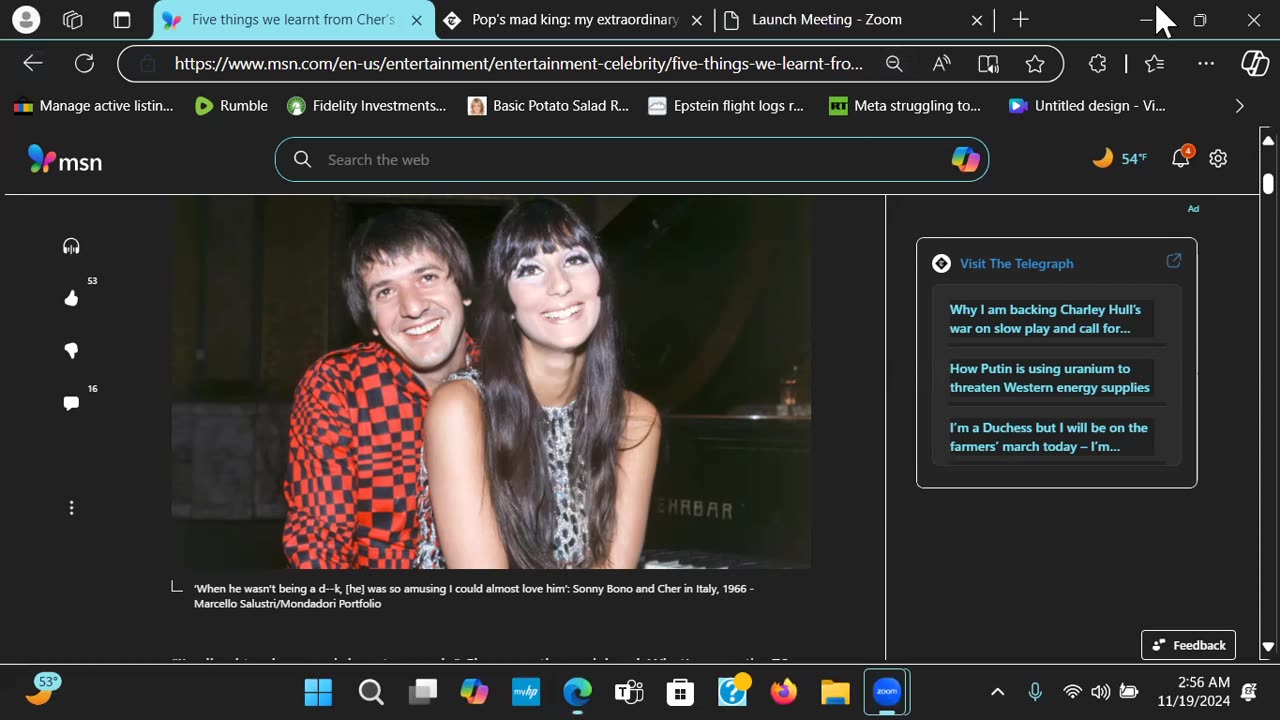Open Zoom from the taskbar
The height and width of the screenshot is (720, 1280).
coord(887,692)
